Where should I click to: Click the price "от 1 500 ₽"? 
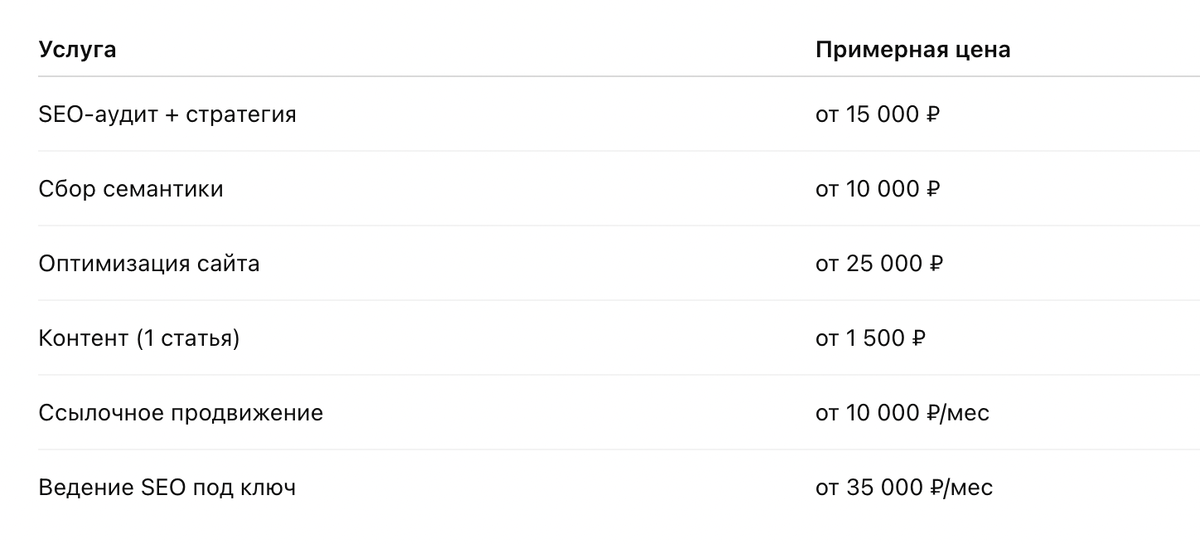tap(870, 339)
